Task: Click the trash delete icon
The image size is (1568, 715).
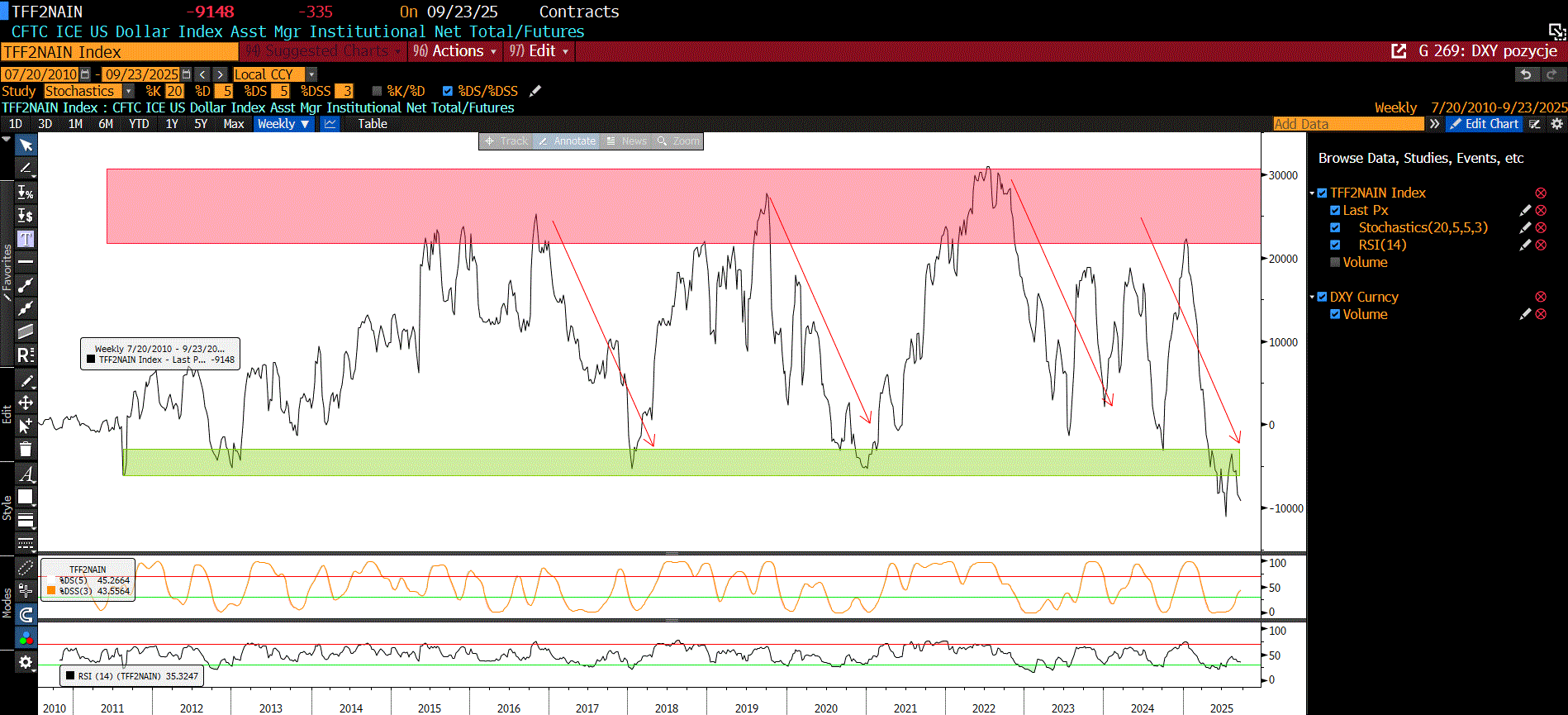Action: pyautogui.click(x=26, y=449)
